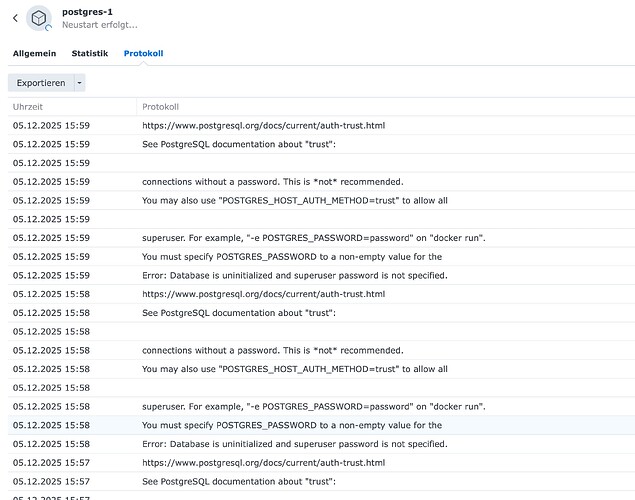Image resolution: width=635 pixels, height=500 pixels.
Task: Switch to the Allgemein tab
Action: coord(34,53)
